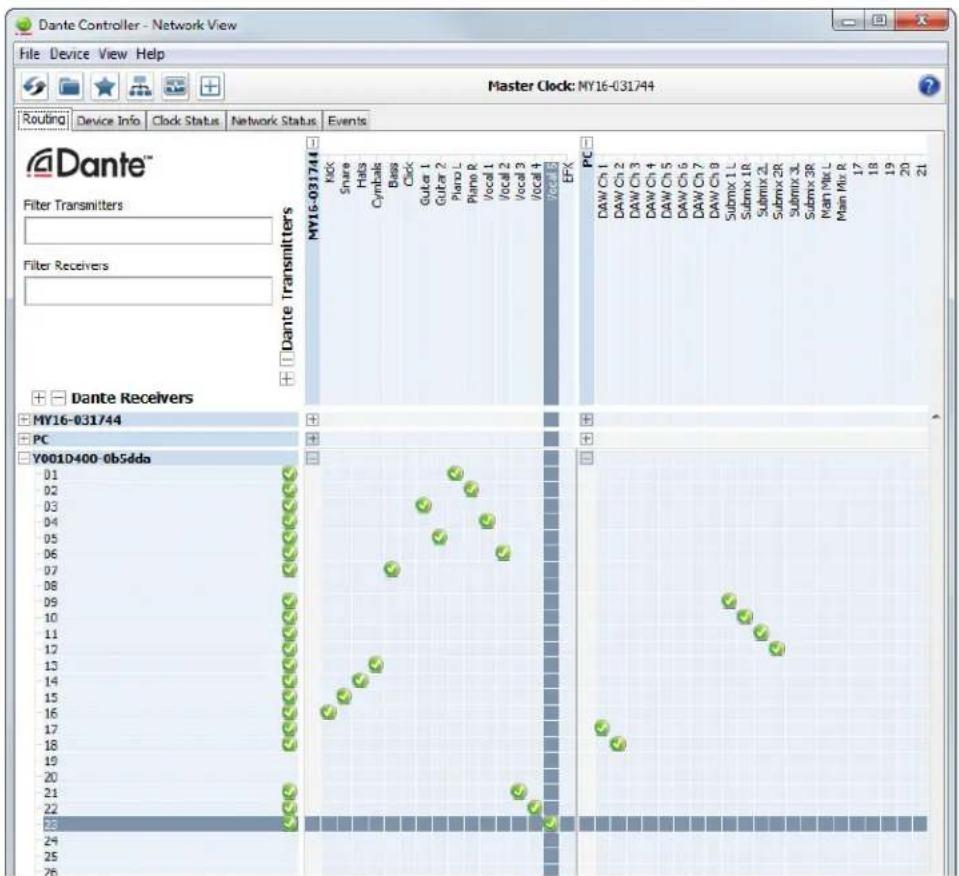
Task: Expand the PC receiver device
Action: pyautogui.click(x=24, y=439)
